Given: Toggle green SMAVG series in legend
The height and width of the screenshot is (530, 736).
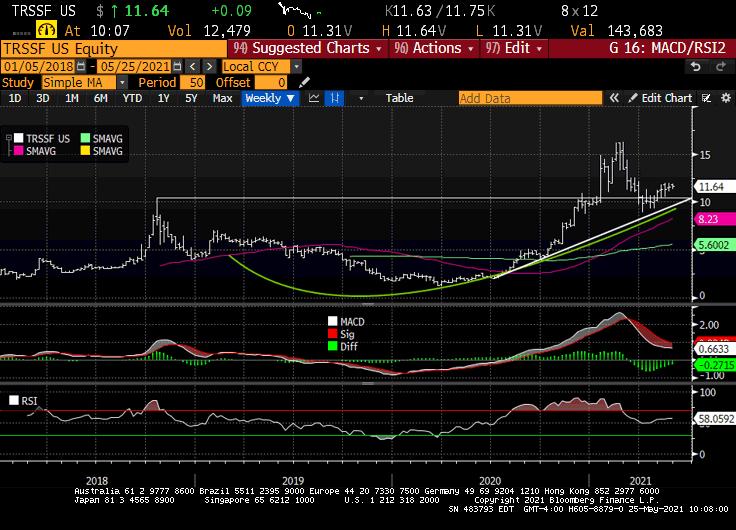Looking at the screenshot, I should click(85, 138).
